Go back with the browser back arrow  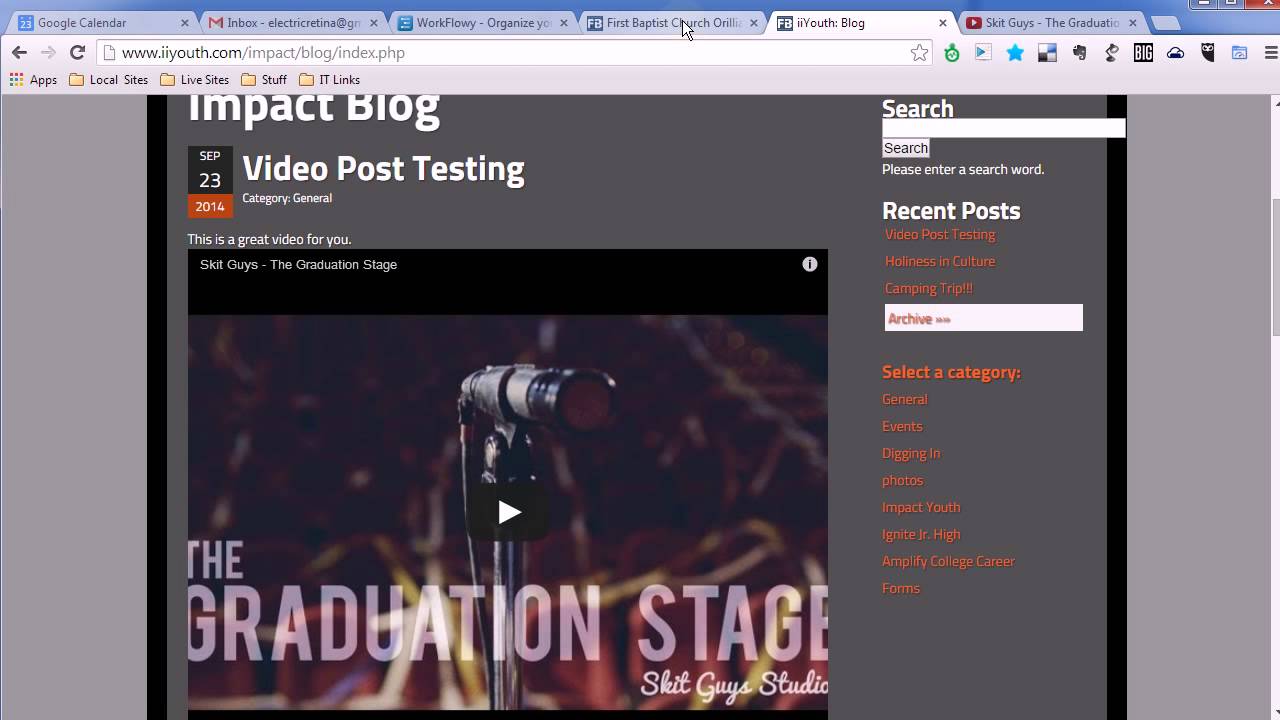click(19, 53)
